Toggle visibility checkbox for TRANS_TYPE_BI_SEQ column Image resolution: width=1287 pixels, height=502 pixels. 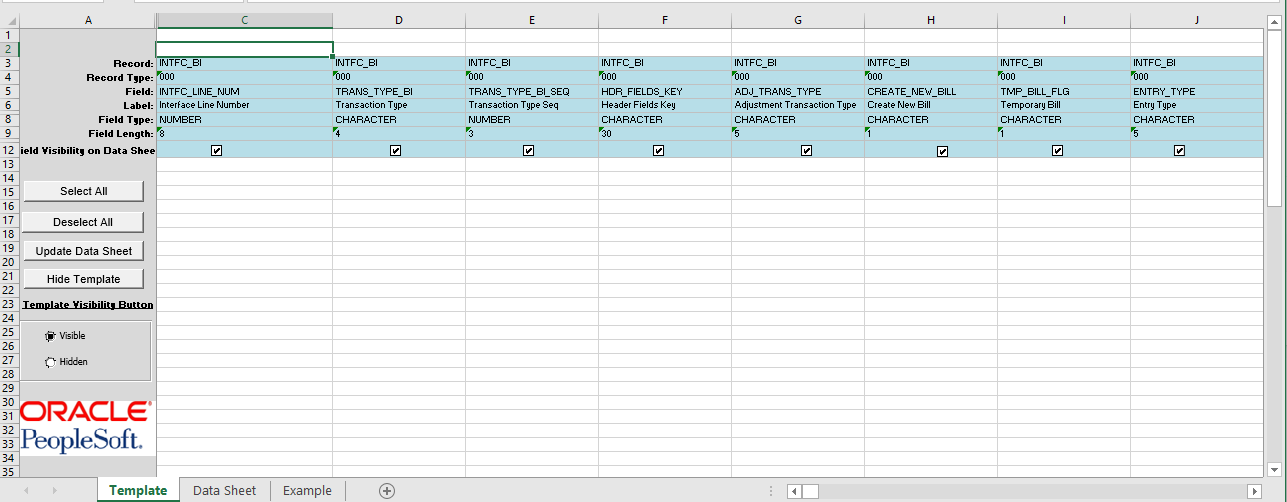(x=529, y=150)
